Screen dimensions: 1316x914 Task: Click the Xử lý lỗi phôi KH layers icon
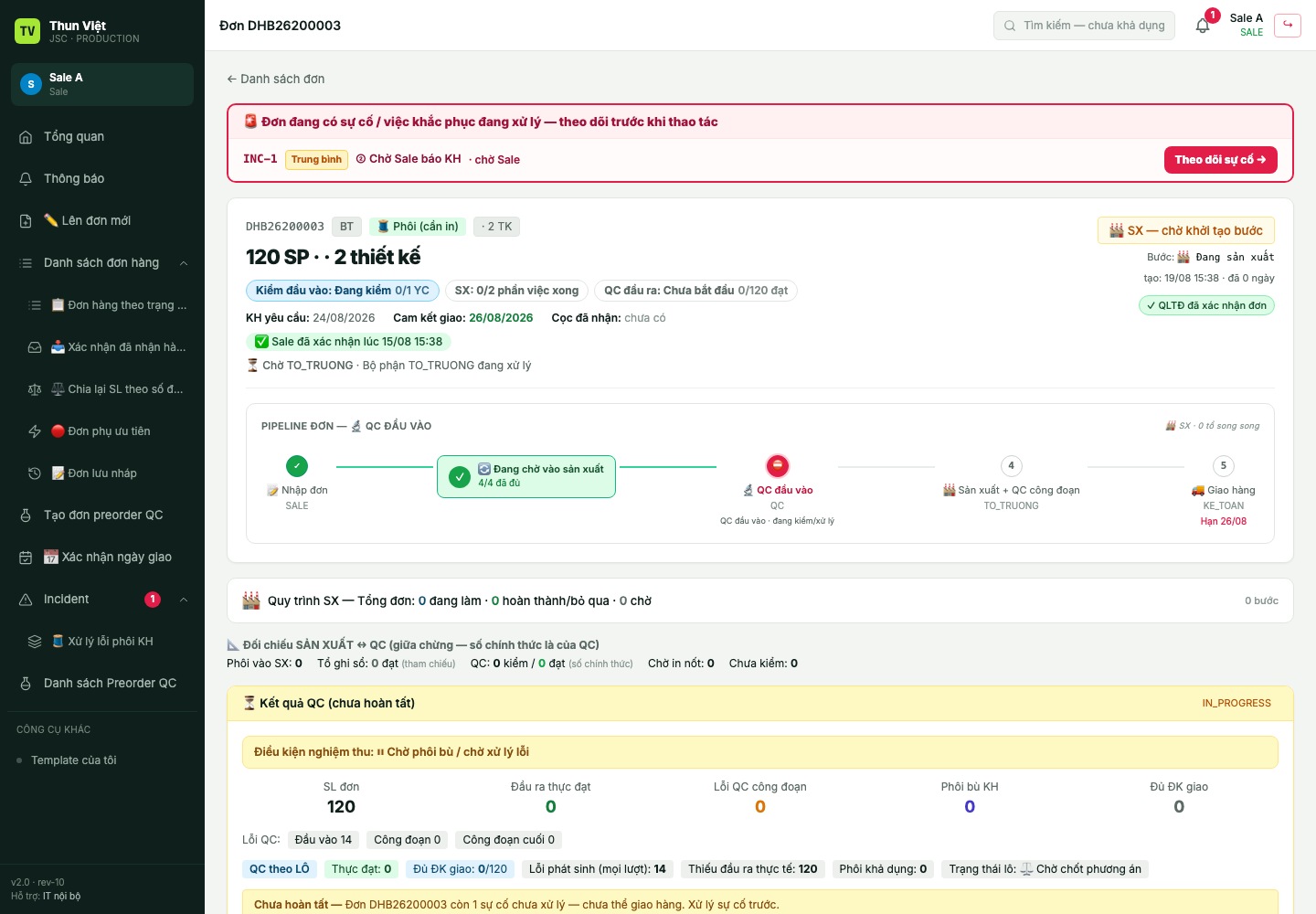point(35,642)
